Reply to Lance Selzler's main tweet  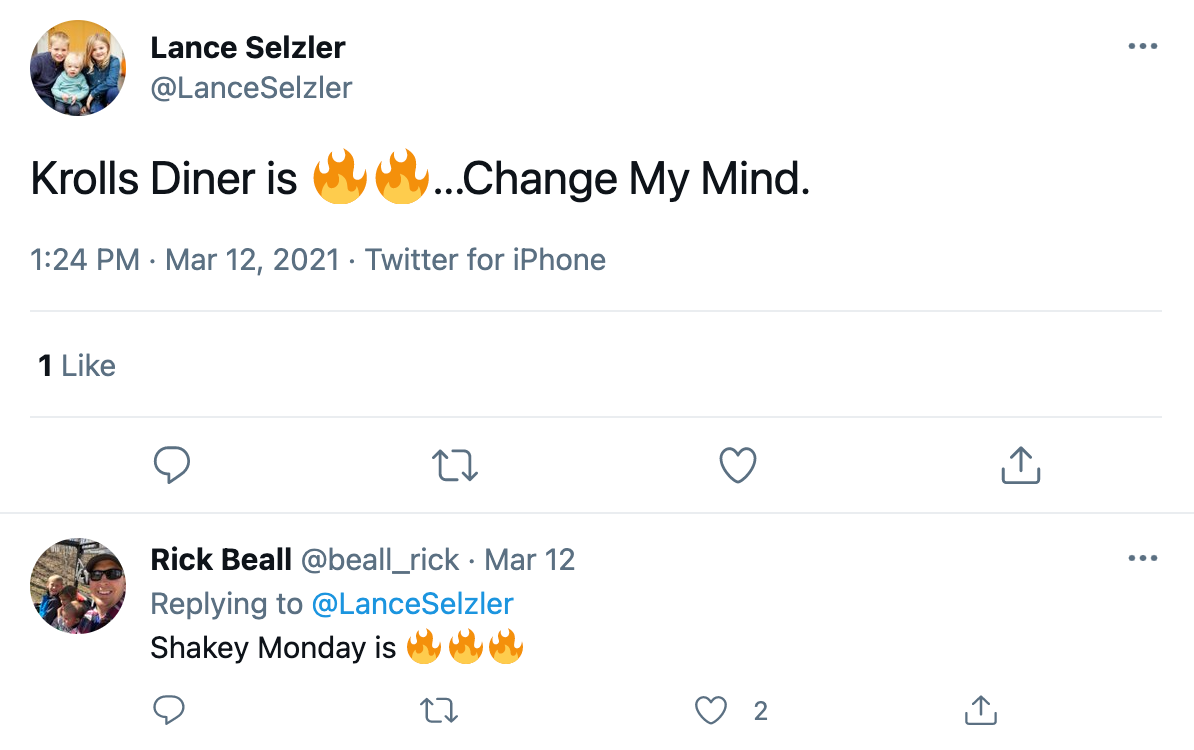coord(172,465)
